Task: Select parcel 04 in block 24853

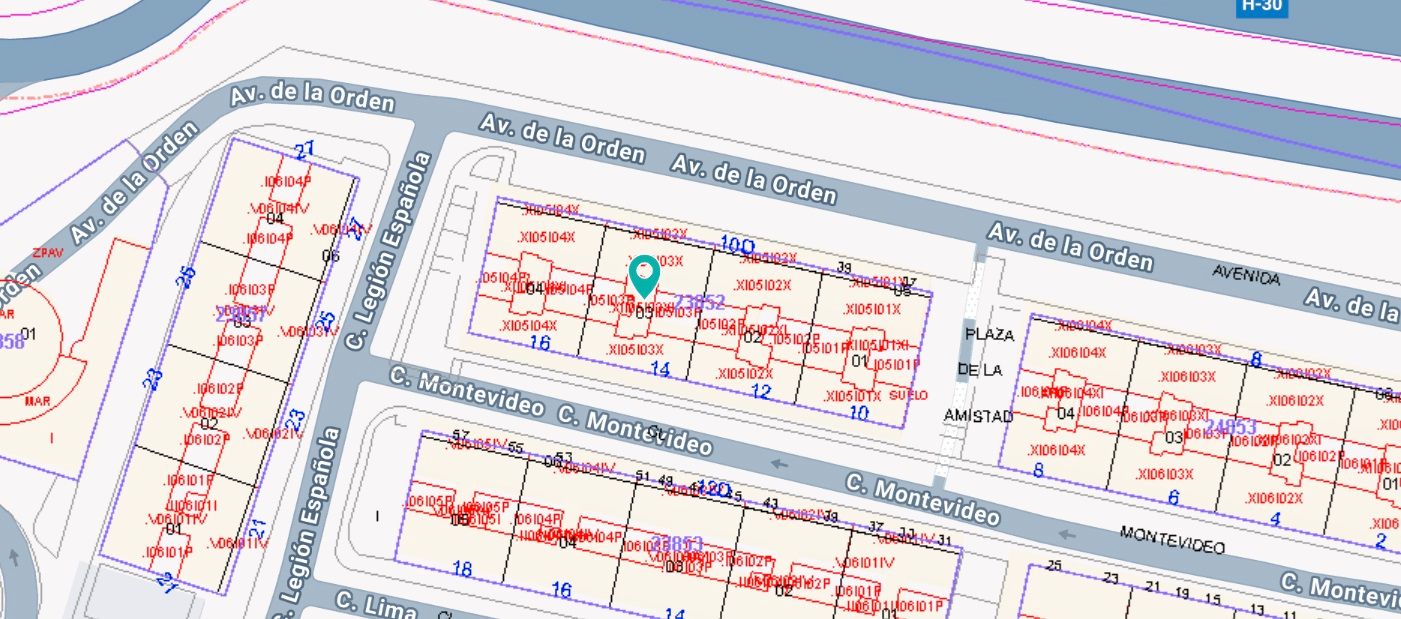Action: pyautogui.click(x=1065, y=413)
